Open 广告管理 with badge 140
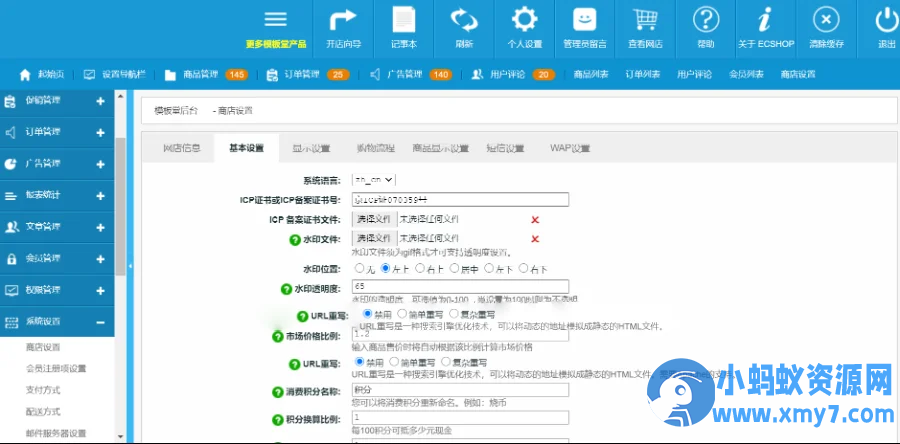 [410, 75]
